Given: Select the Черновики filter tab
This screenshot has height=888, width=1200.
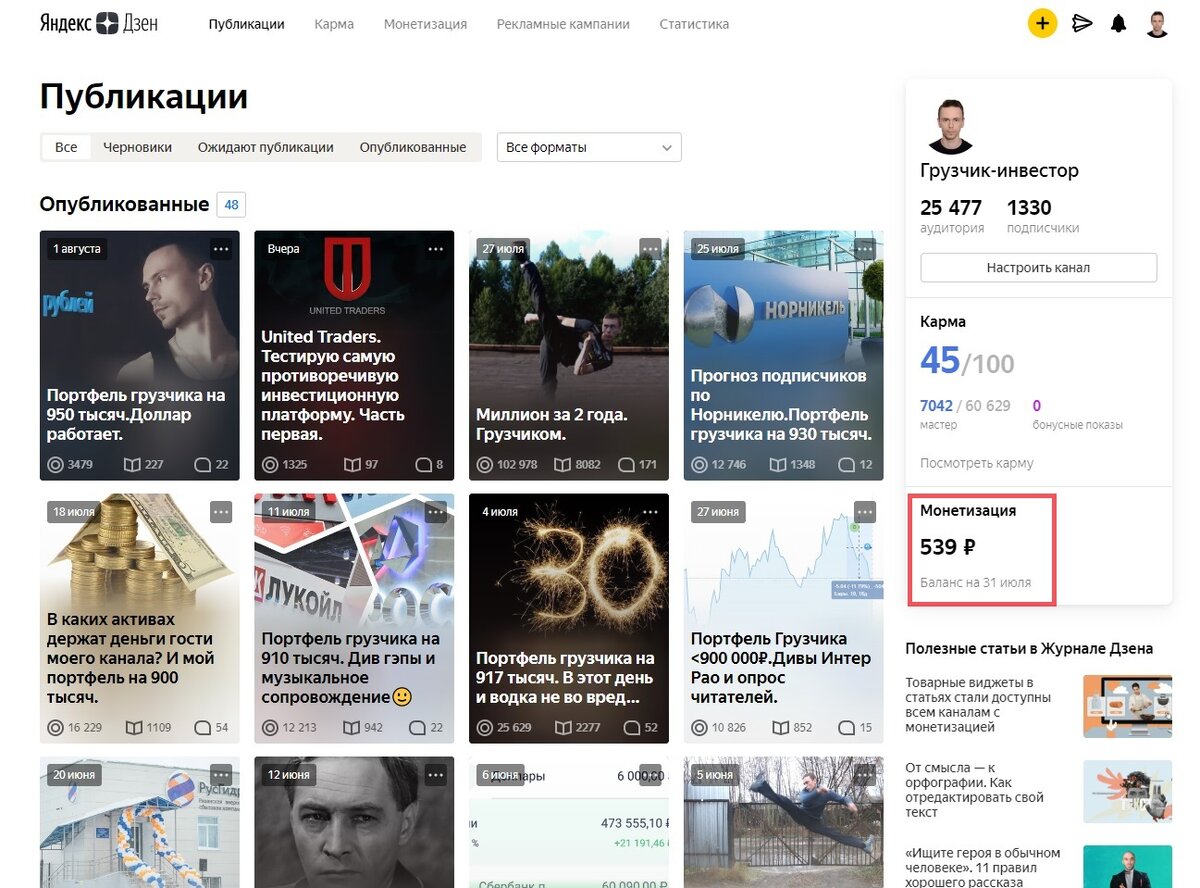Looking at the screenshot, I should pyautogui.click(x=137, y=147).
